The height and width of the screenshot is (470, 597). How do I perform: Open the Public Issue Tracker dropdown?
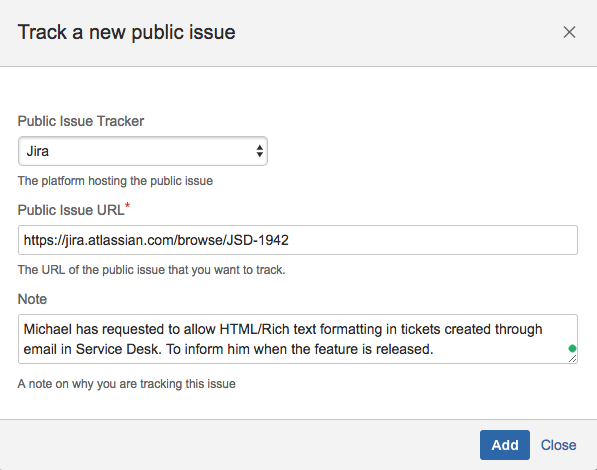(x=143, y=151)
